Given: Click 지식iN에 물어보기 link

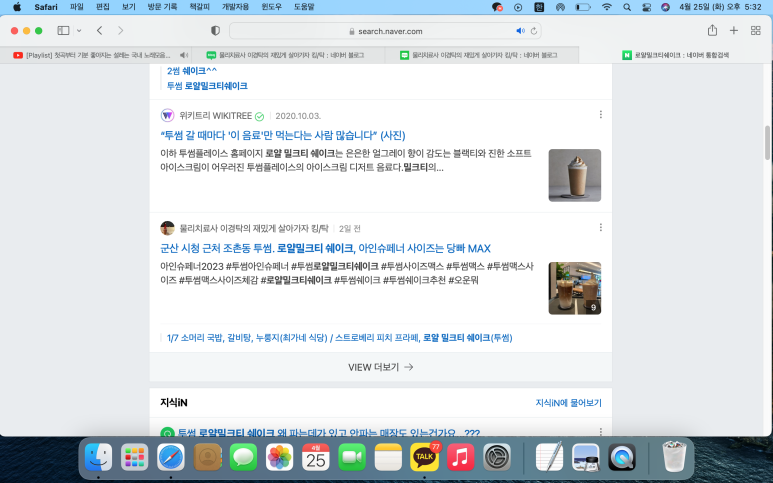Looking at the screenshot, I should (x=568, y=403).
